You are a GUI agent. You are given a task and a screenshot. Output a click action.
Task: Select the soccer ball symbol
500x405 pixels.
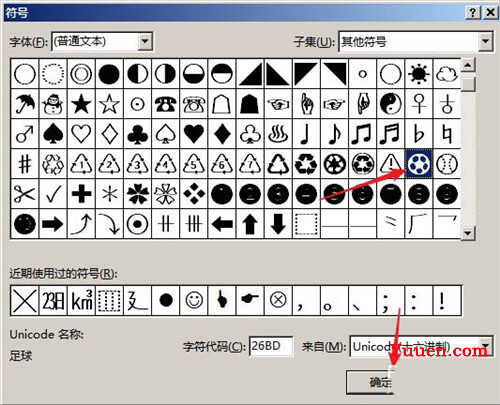point(419,164)
